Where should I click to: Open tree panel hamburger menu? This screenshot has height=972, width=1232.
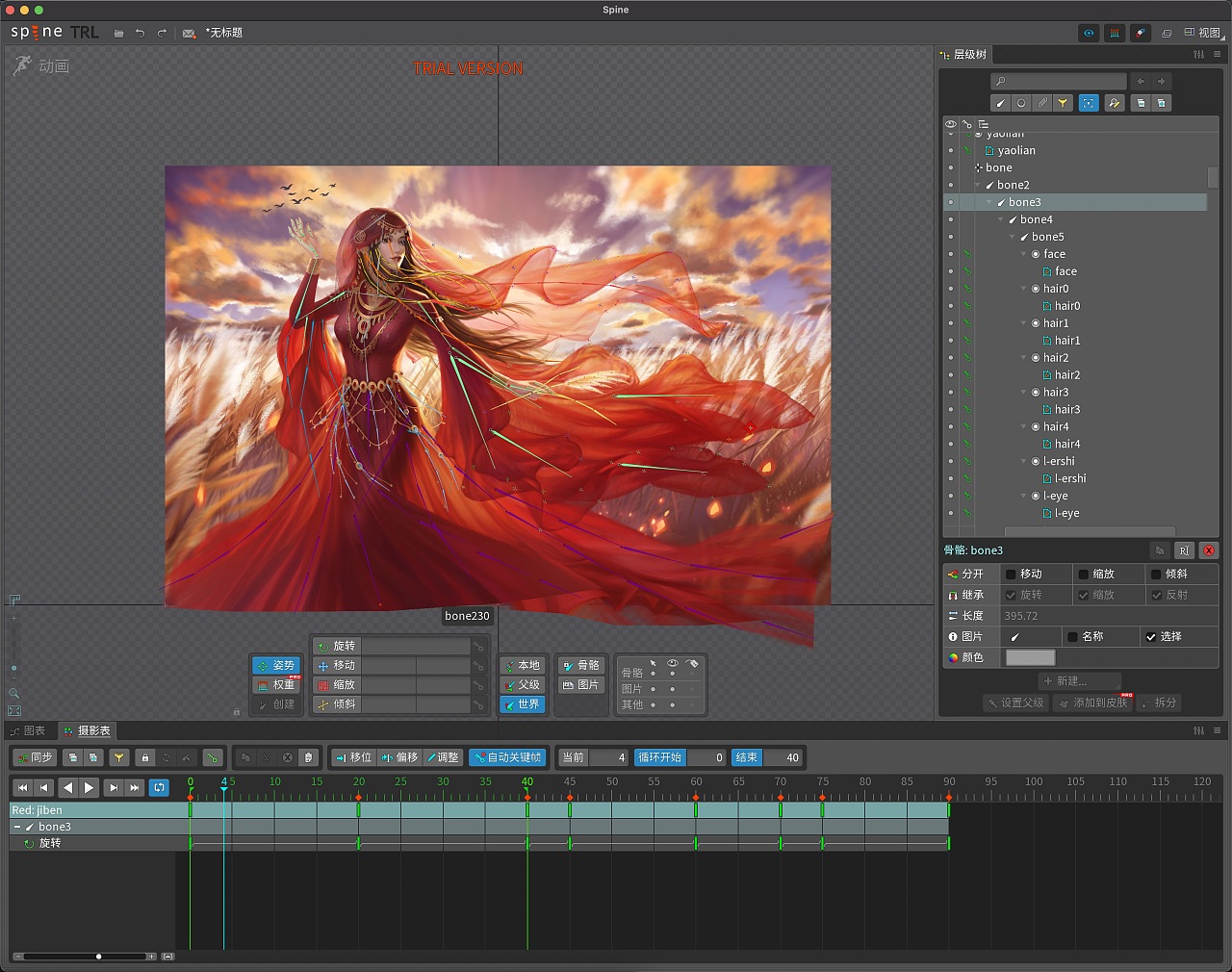point(1218,55)
